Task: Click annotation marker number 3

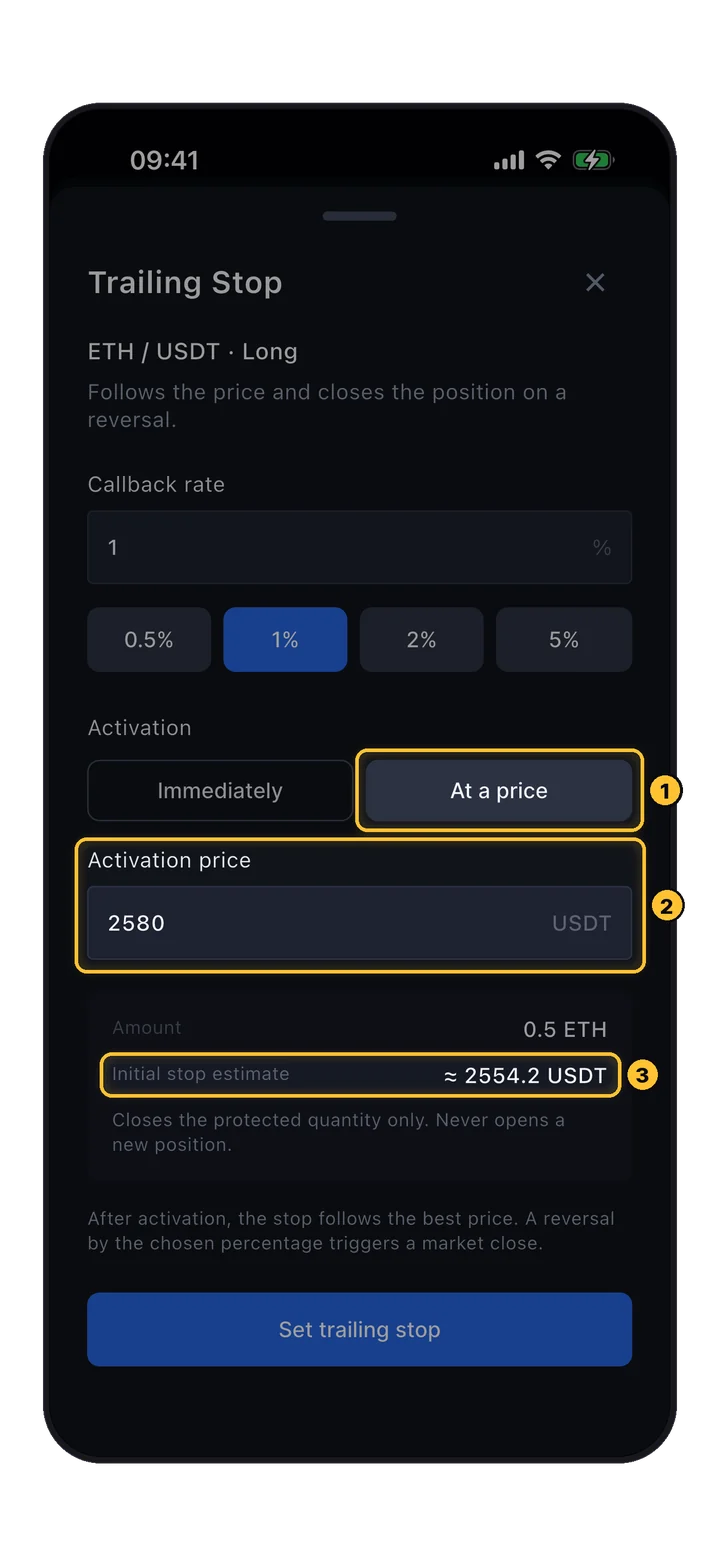Action: [643, 1075]
